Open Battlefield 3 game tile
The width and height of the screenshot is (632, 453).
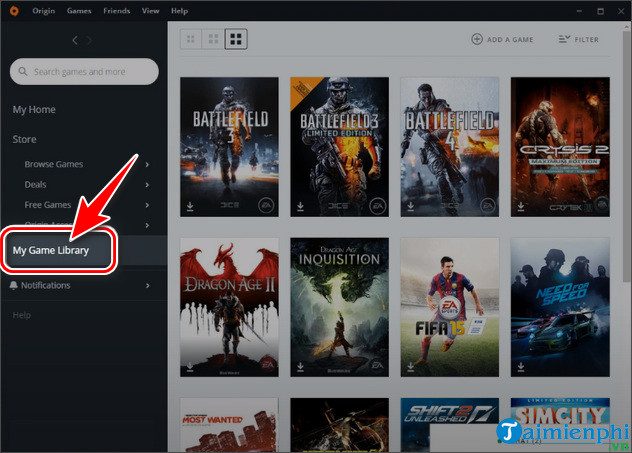229,147
